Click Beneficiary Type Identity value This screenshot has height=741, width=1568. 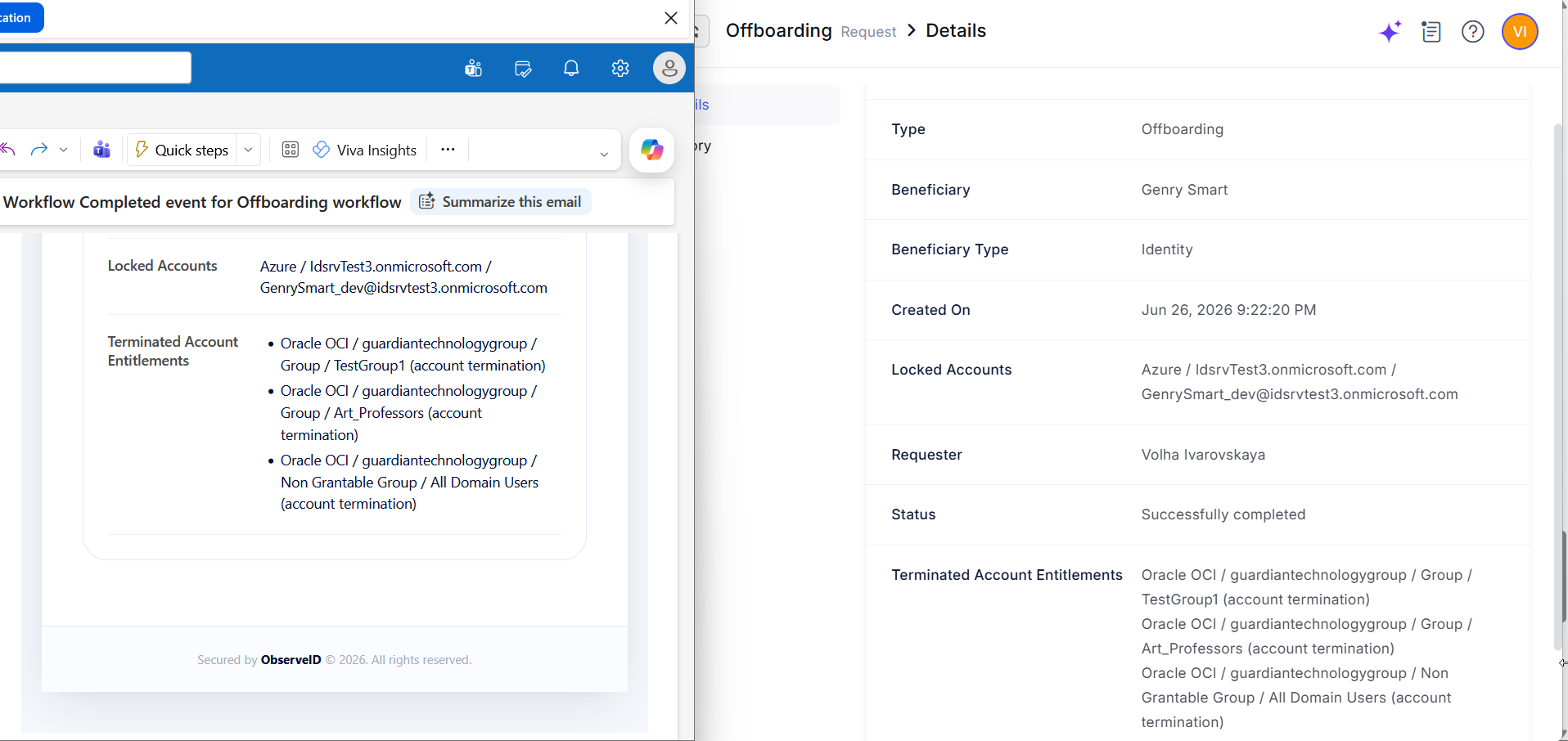click(1167, 249)
